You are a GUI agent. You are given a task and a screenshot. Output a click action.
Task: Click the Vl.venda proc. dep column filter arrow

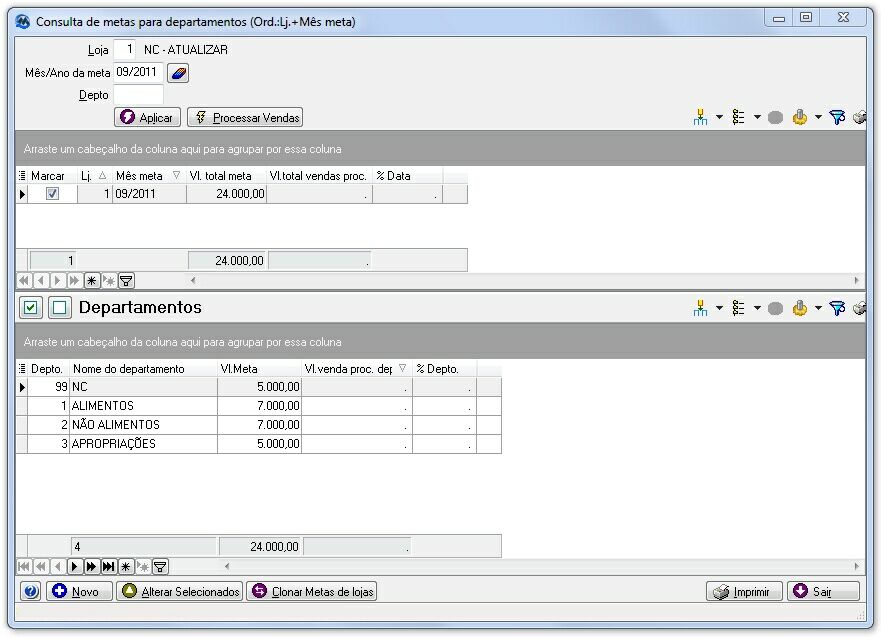pos(402,368)
